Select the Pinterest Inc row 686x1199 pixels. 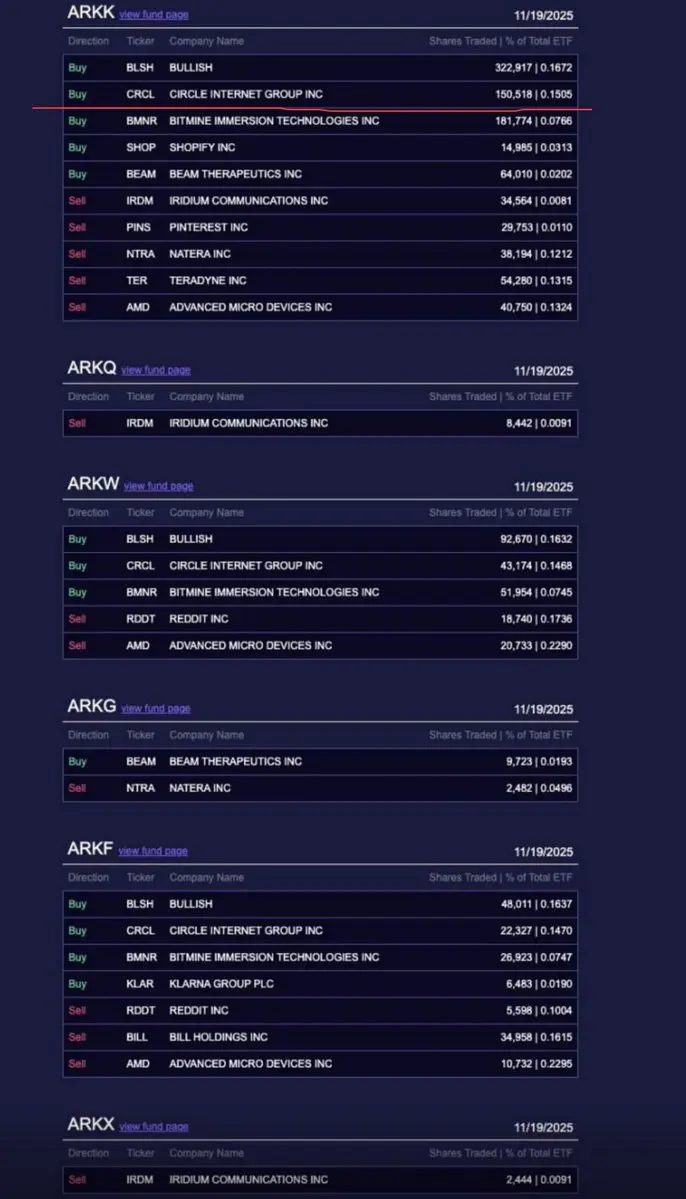pos(320,227)
